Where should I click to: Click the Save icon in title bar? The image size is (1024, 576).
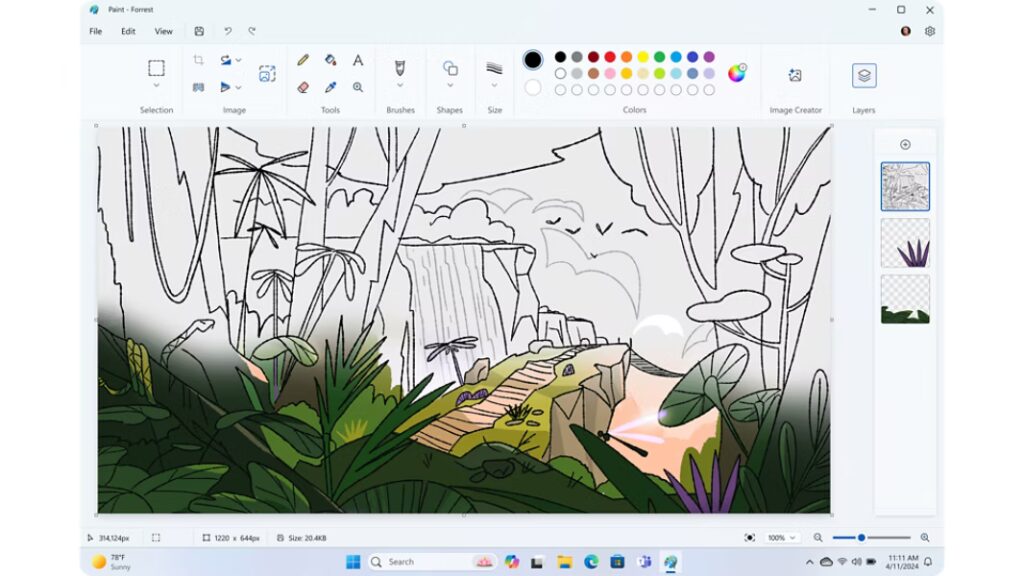click(x=199, y=31)
